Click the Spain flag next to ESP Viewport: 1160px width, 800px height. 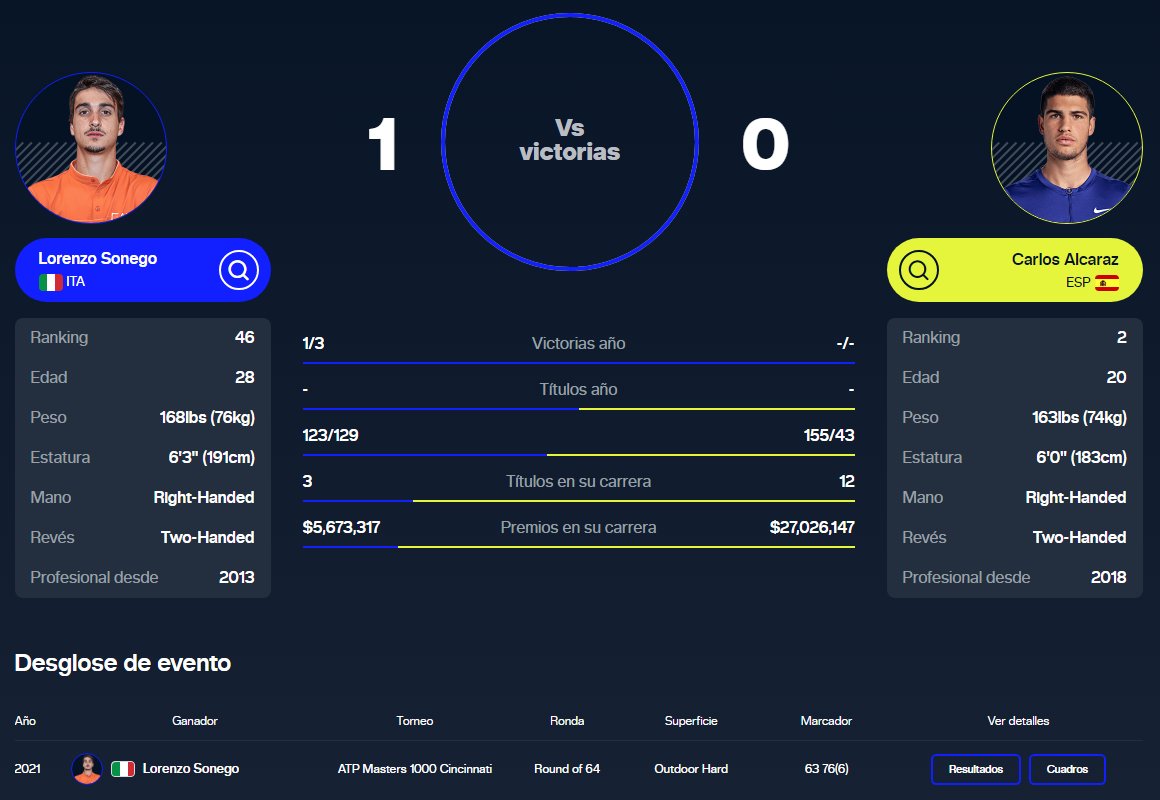(1107, 283)
